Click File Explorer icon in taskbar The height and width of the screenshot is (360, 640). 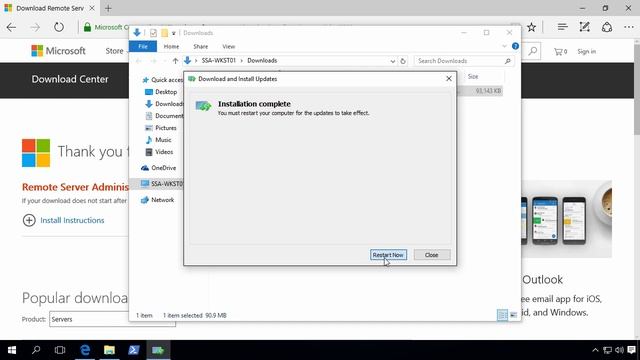tap(109, 350)
